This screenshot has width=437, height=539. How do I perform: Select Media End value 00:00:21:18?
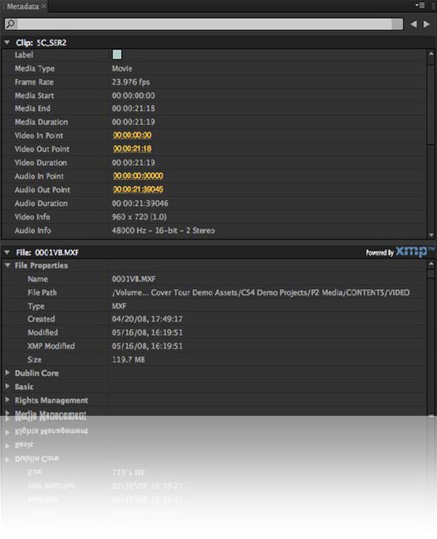133,109
